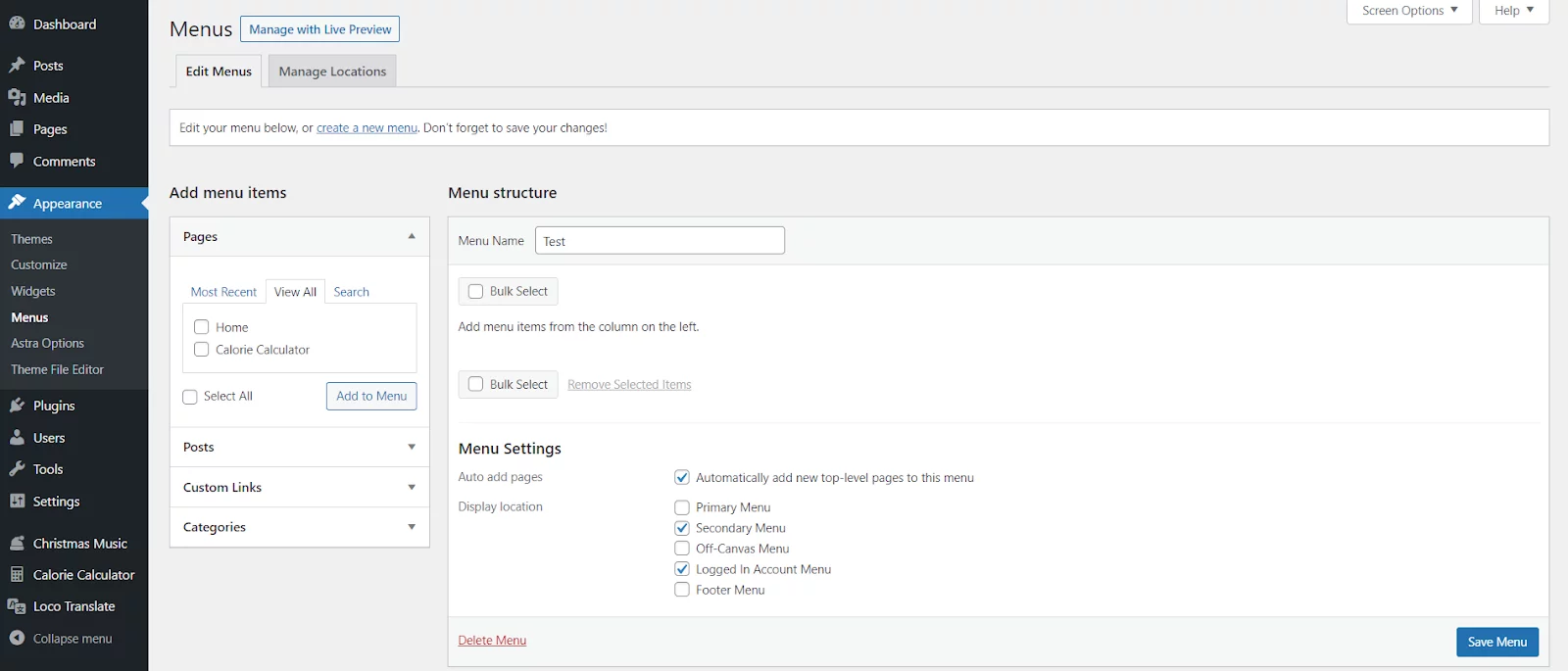Select the Search tab under Pages
The image size is (1568, 671).
[351, 292]
